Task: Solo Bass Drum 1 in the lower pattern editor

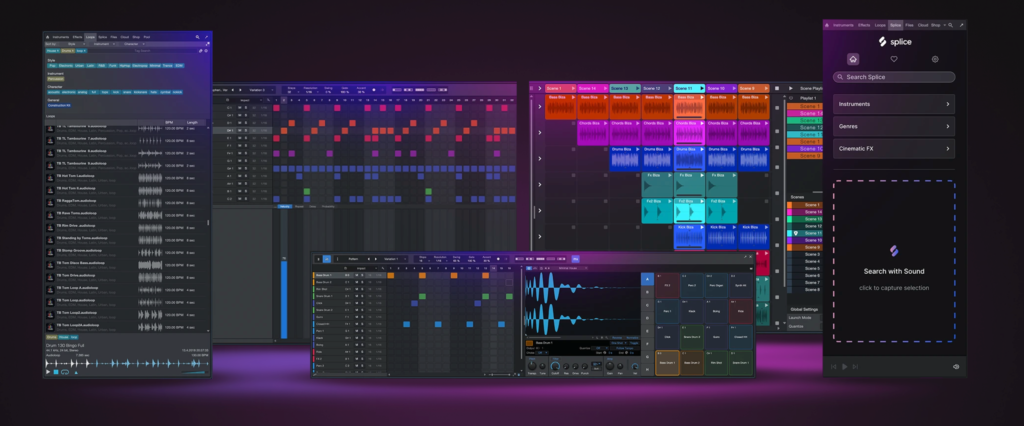Action: (362, 275)
